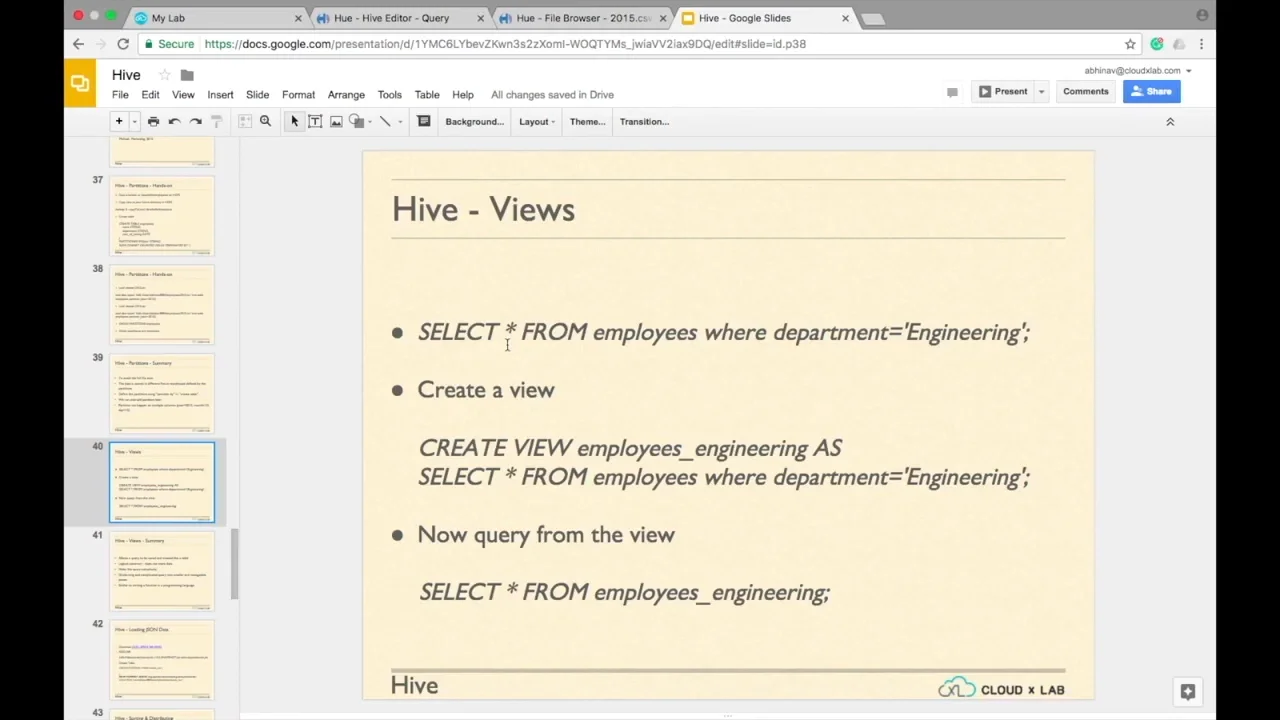Open the Present dropdown arrow
This screenshot has width=1280, height=720.
(1041, 92)
